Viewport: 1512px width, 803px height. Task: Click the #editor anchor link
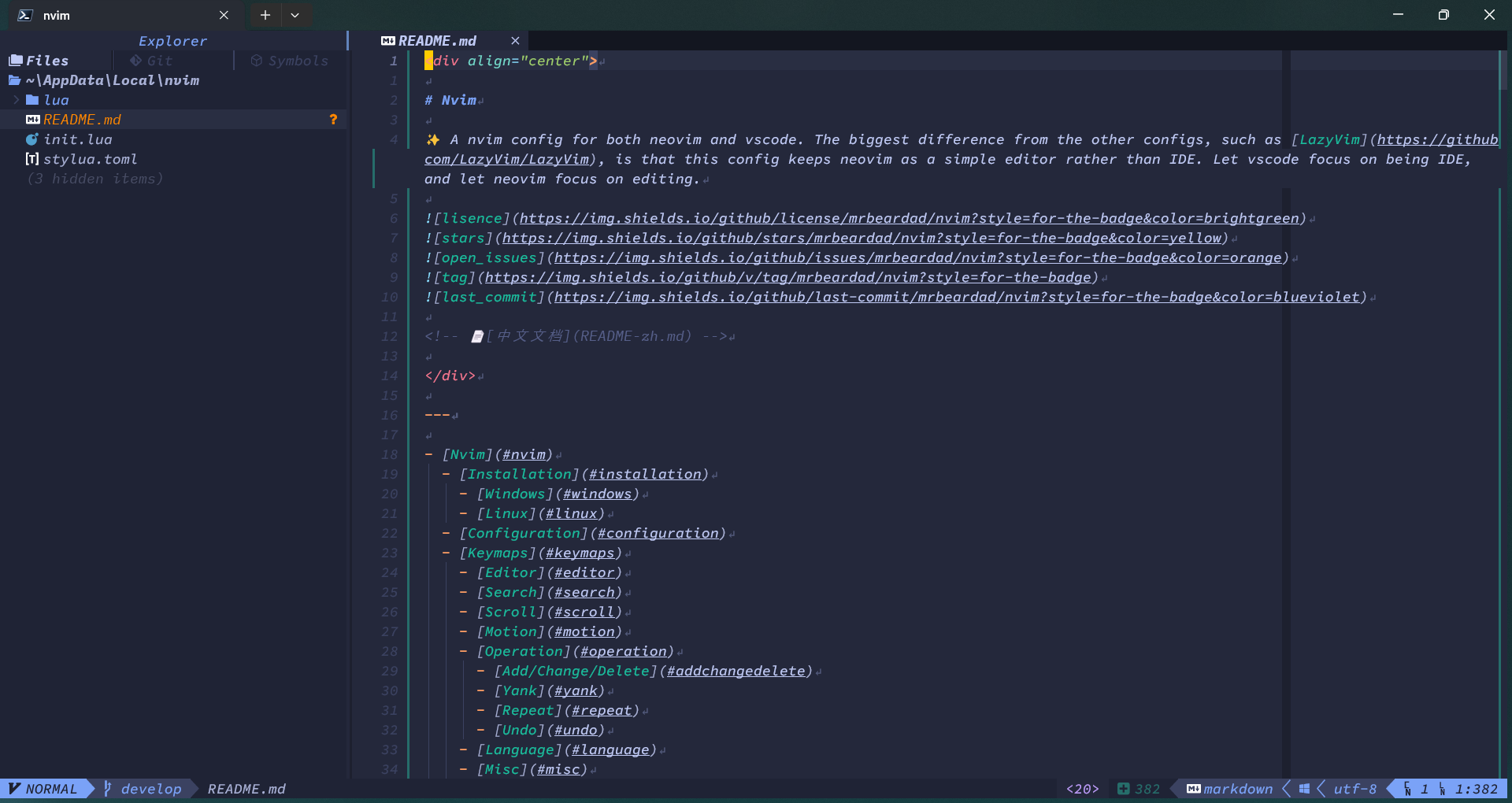click(x=584, y=572)
